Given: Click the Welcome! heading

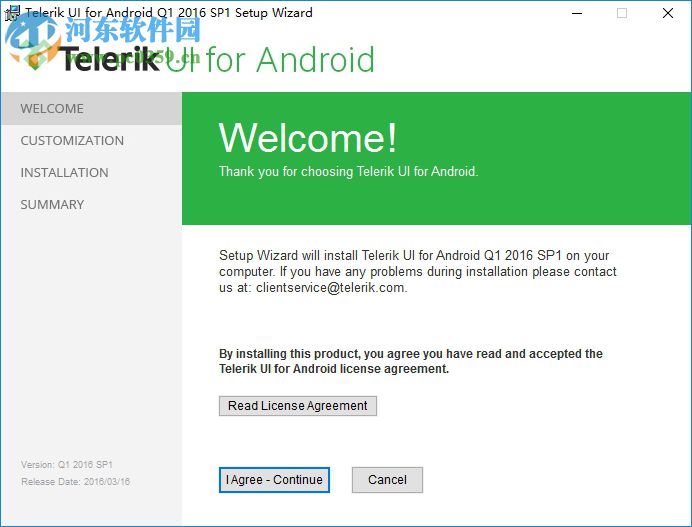Looking at the screenshot, I should tap(308, 138).
